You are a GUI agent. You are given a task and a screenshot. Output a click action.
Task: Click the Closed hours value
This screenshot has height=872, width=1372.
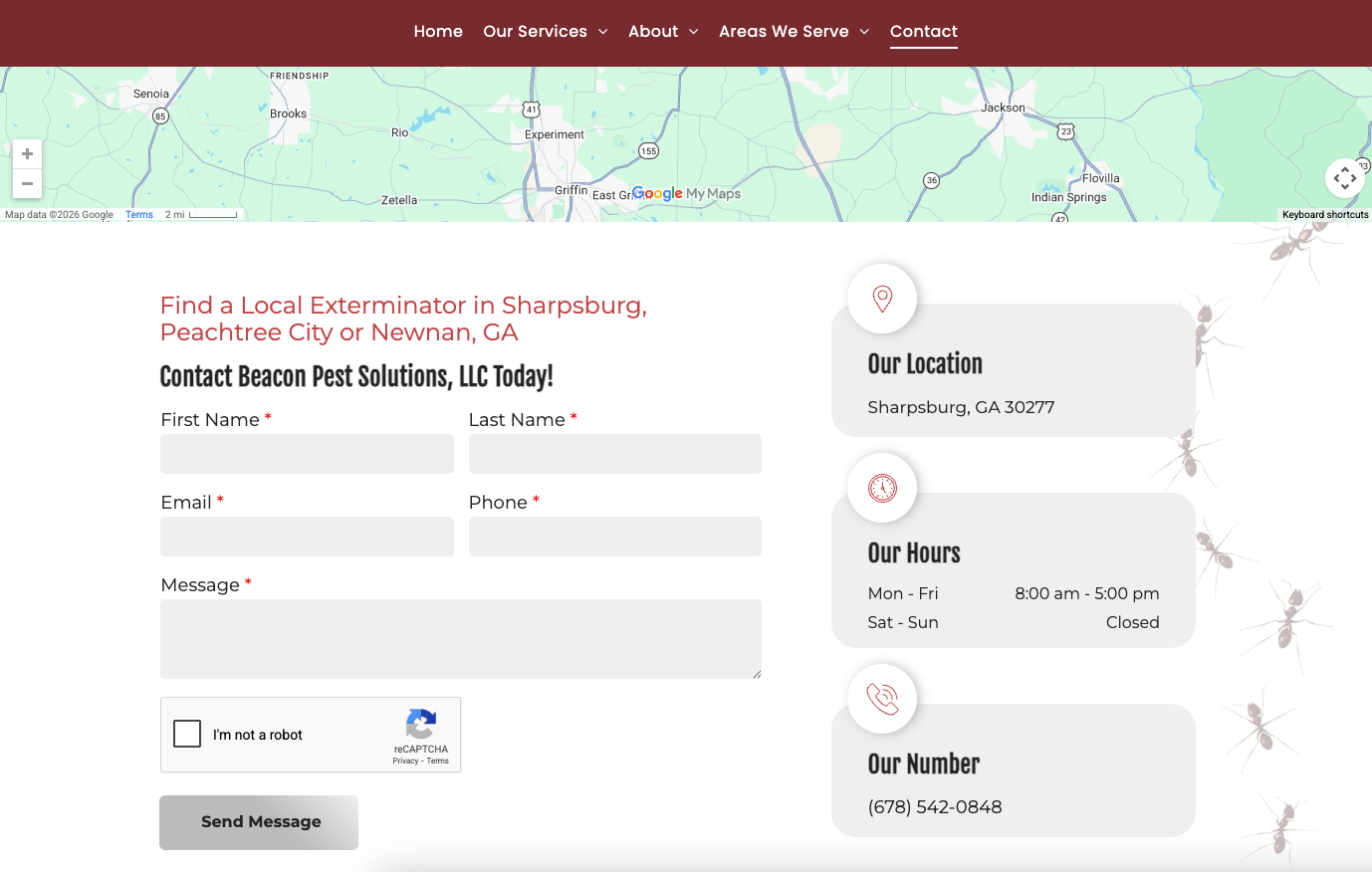click(x=1133, y=622)
